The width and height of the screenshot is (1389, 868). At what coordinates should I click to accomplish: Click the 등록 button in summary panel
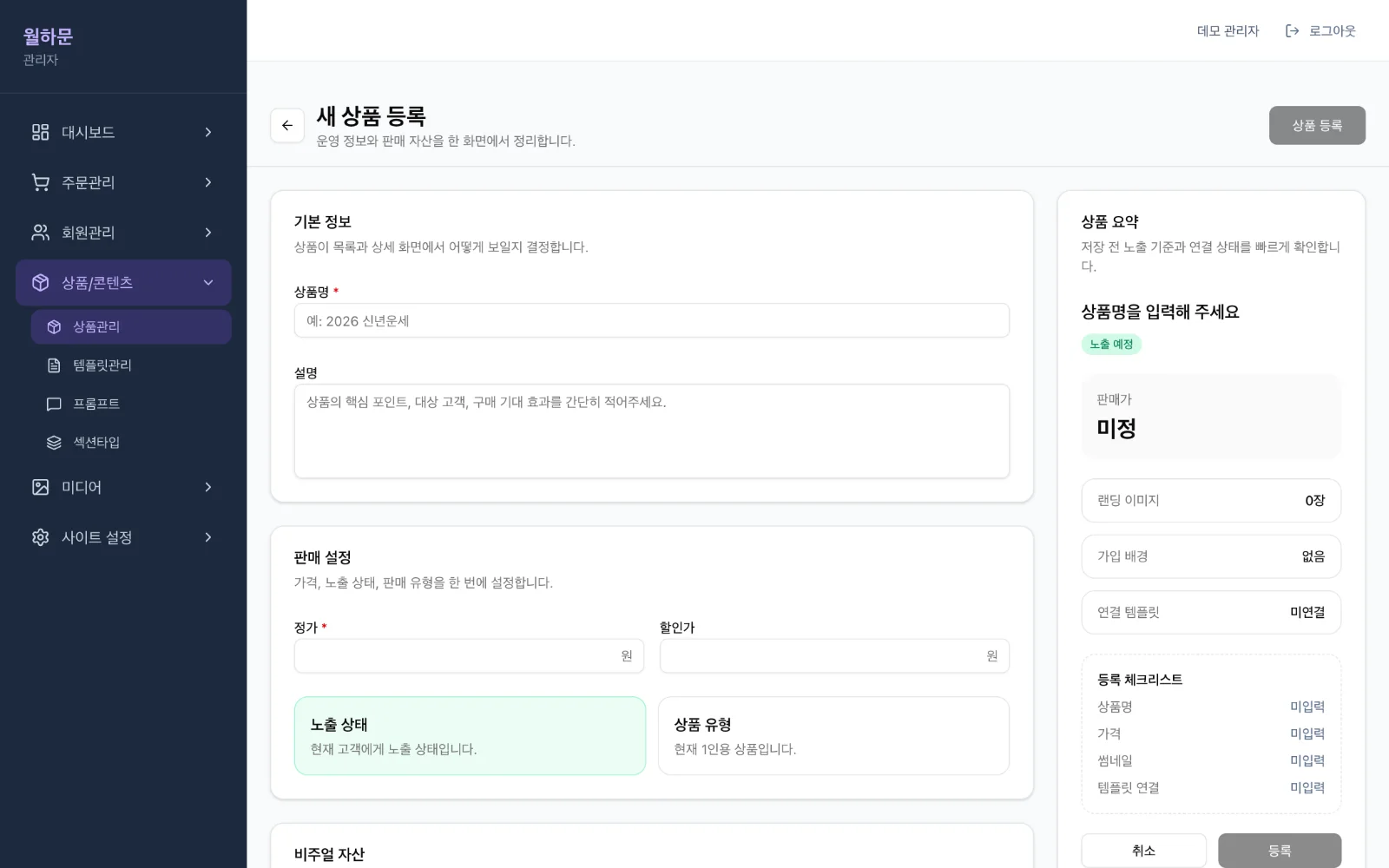(1280, 851)
